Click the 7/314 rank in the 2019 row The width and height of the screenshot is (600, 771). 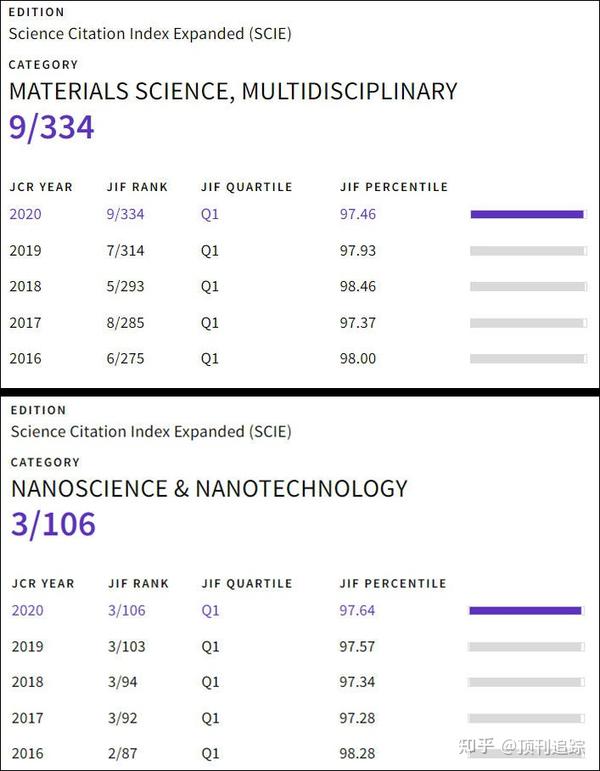point(125,250)
